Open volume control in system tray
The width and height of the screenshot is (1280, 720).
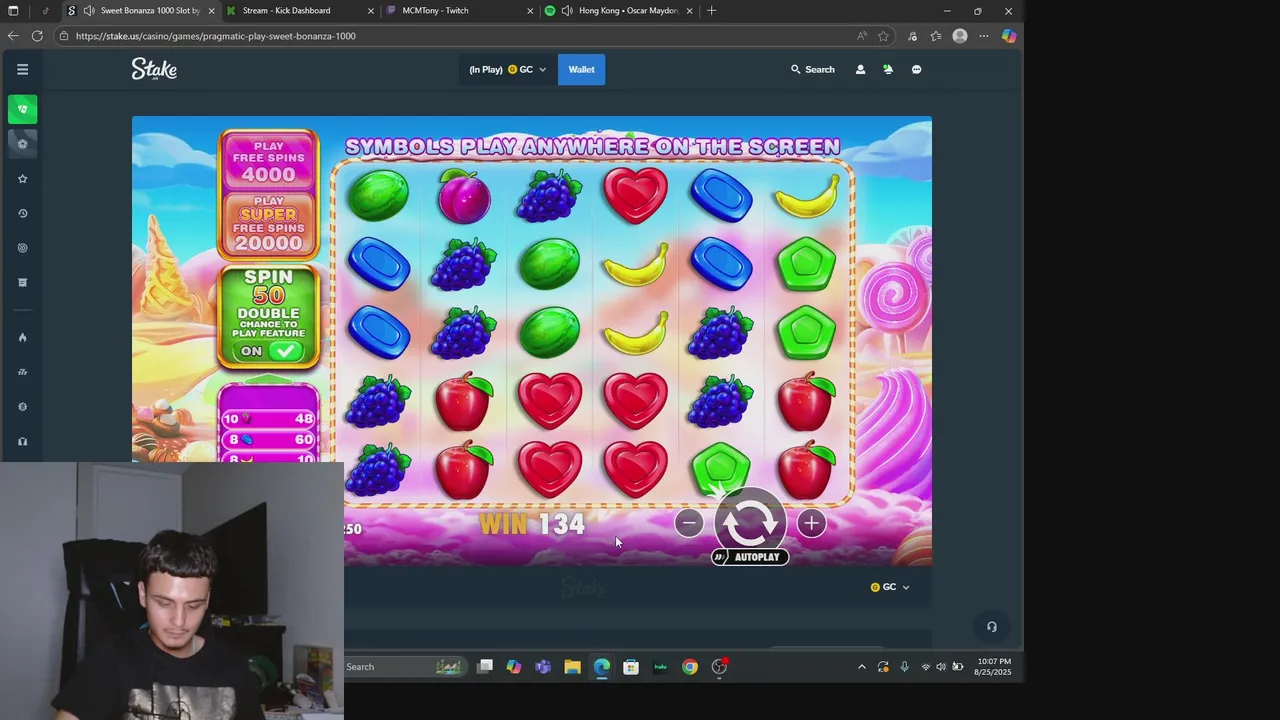pyautogui.click(x=941, y=667)
